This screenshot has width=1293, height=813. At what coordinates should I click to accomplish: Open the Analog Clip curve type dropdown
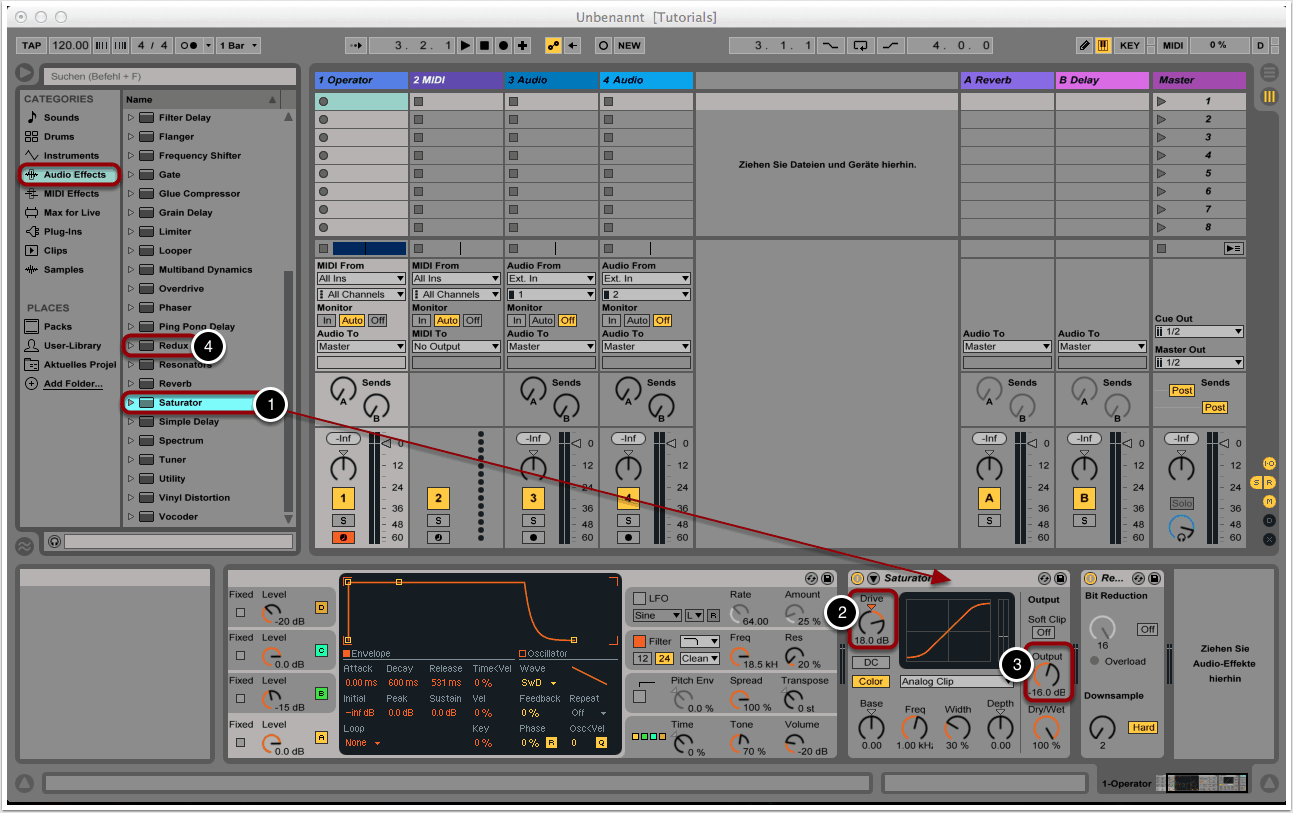click(x=955, y=682)
